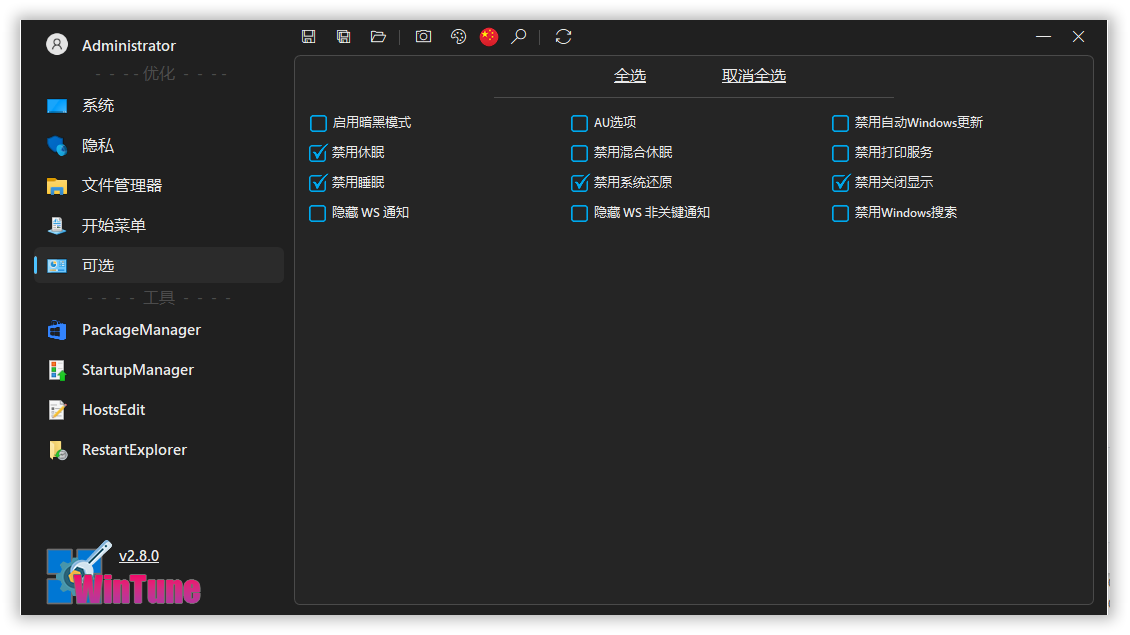Tick the 禁用Windows搜索 checkbox
This screenshot has height=635, width=1130.
[841, 213]
